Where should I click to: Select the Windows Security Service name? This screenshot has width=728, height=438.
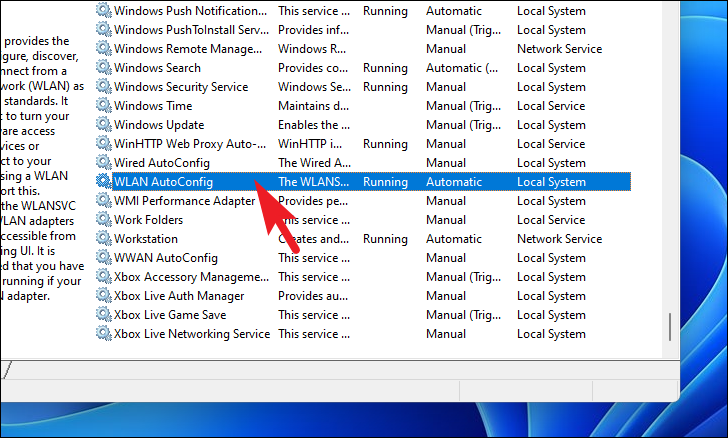(x=181, y=87)
